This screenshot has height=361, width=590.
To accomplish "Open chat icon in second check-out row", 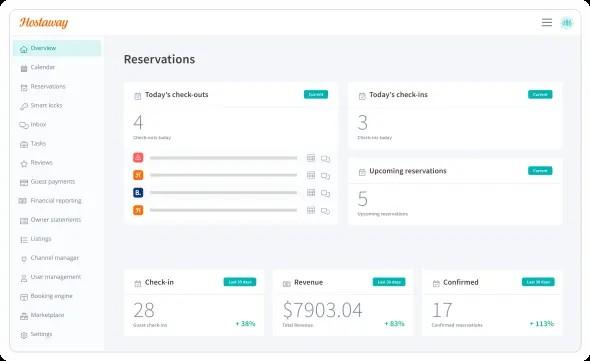I will (x=325, y=176).
